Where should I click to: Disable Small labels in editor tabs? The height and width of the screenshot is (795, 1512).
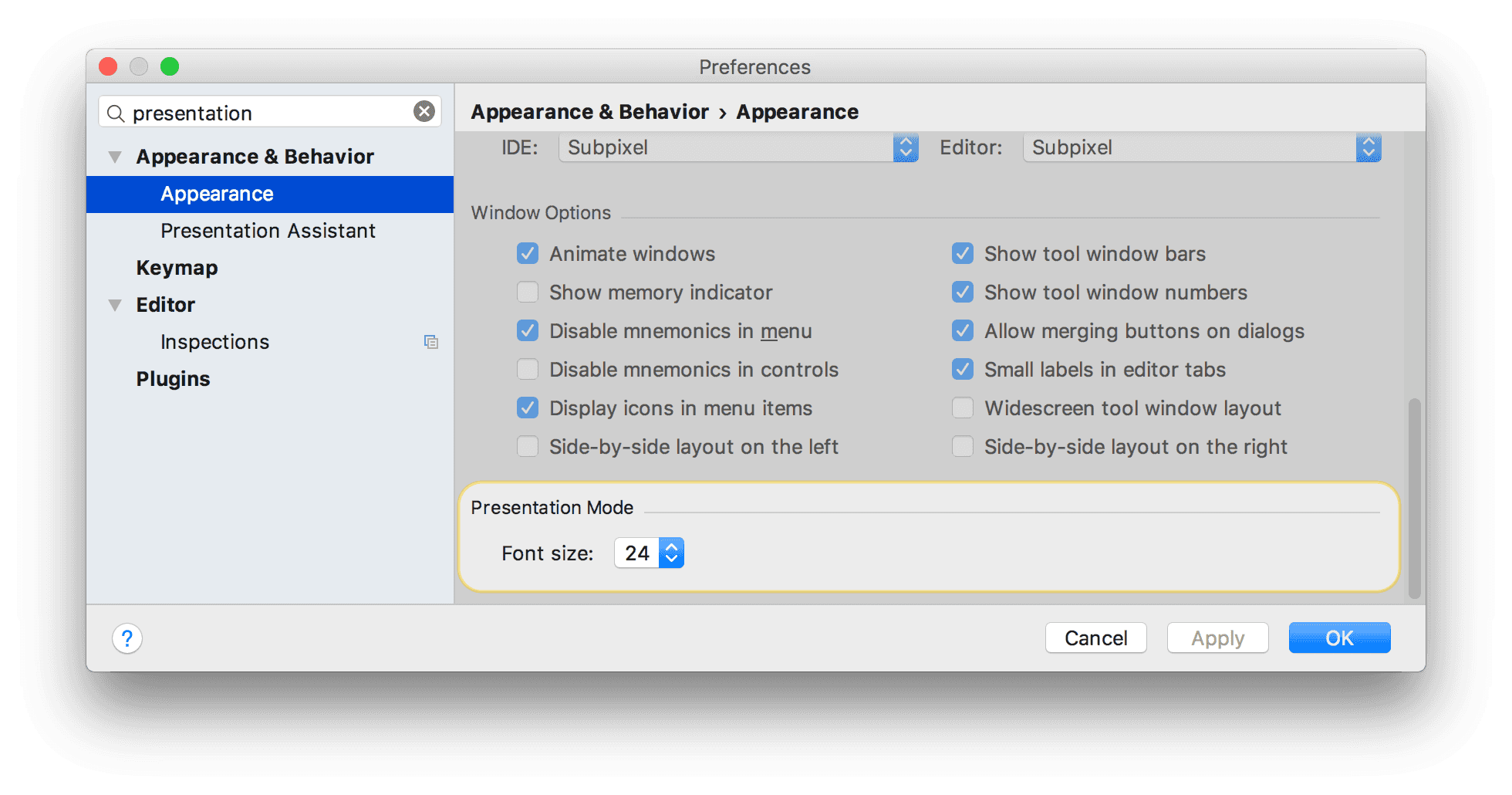[x=962, y=370]
